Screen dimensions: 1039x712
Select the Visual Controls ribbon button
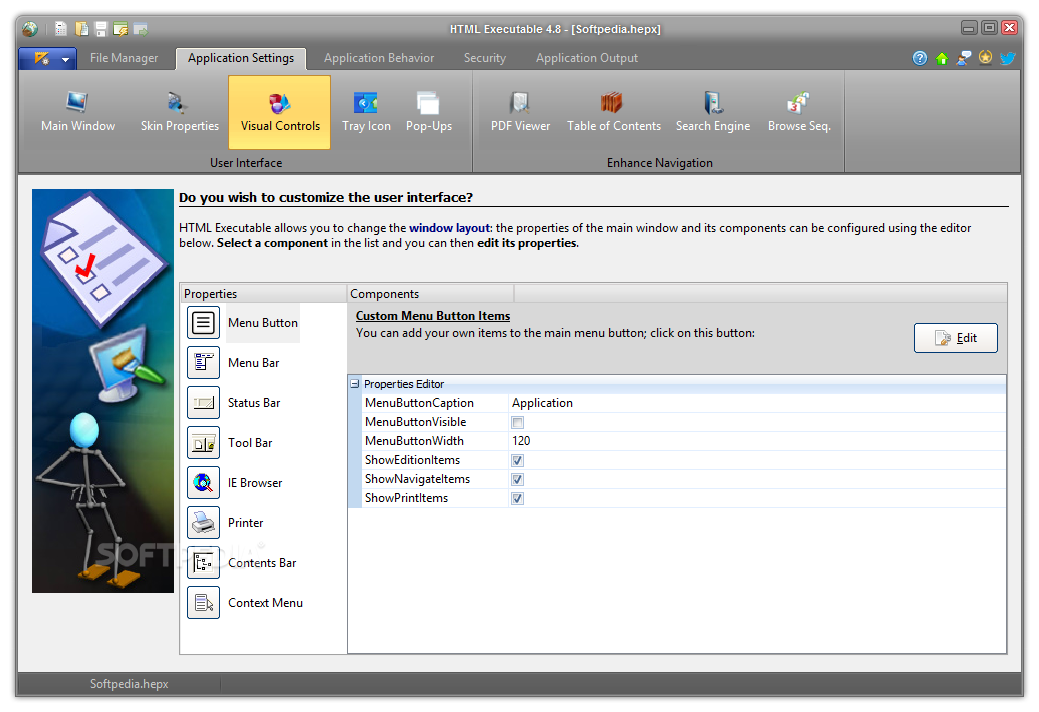280,112
